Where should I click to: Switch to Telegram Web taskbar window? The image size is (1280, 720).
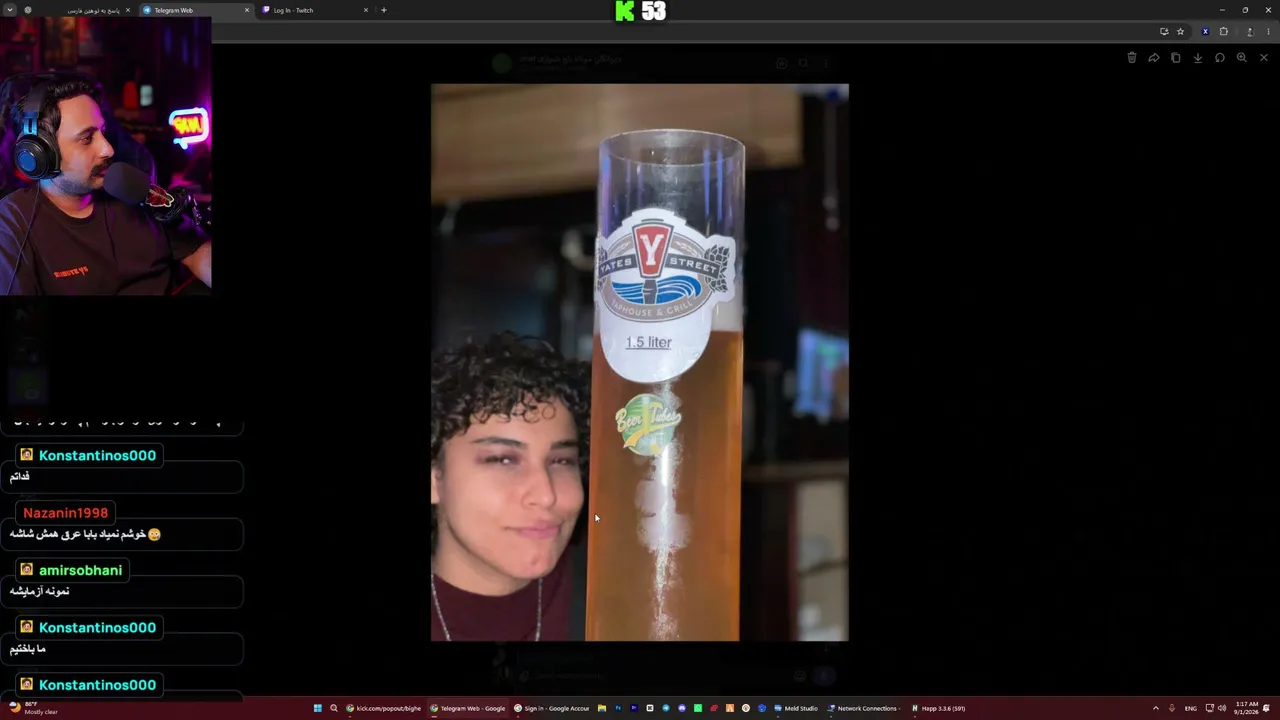469,708
